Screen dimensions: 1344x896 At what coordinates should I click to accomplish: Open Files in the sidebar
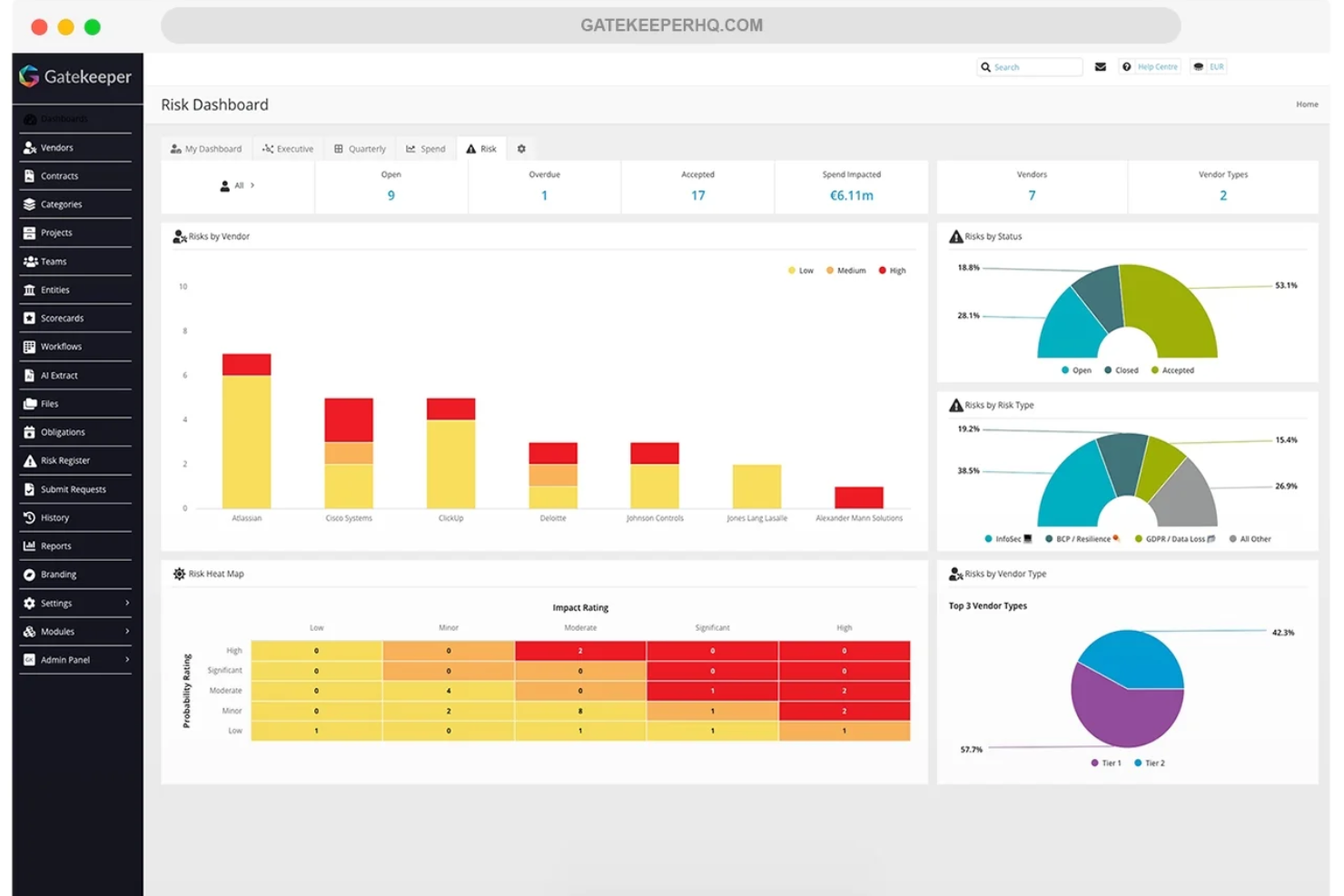(x=49, y=404)
